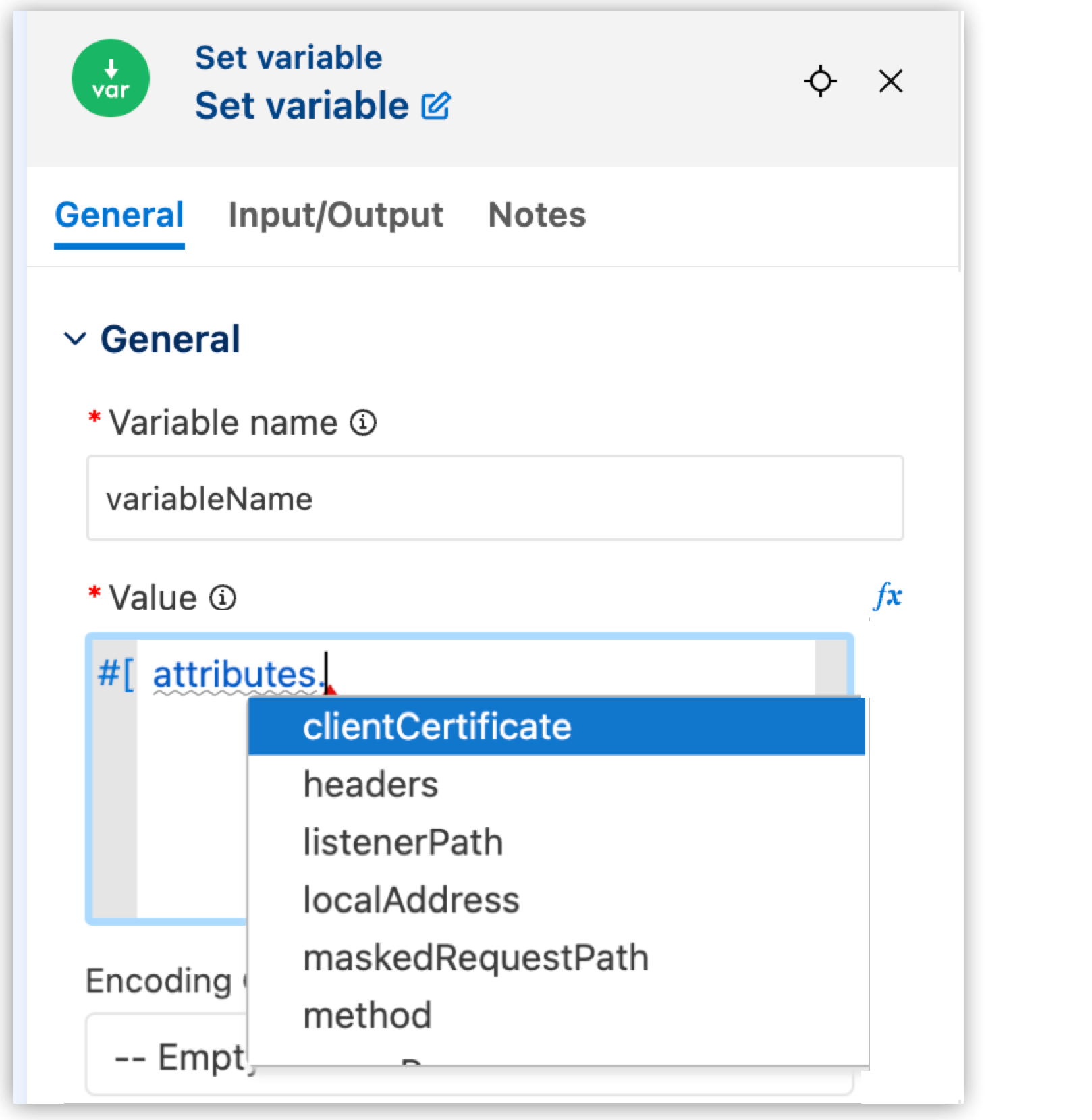Click the green Set variable component icon
This screenshot has width=1092, height=1120.
pos(111,78)
